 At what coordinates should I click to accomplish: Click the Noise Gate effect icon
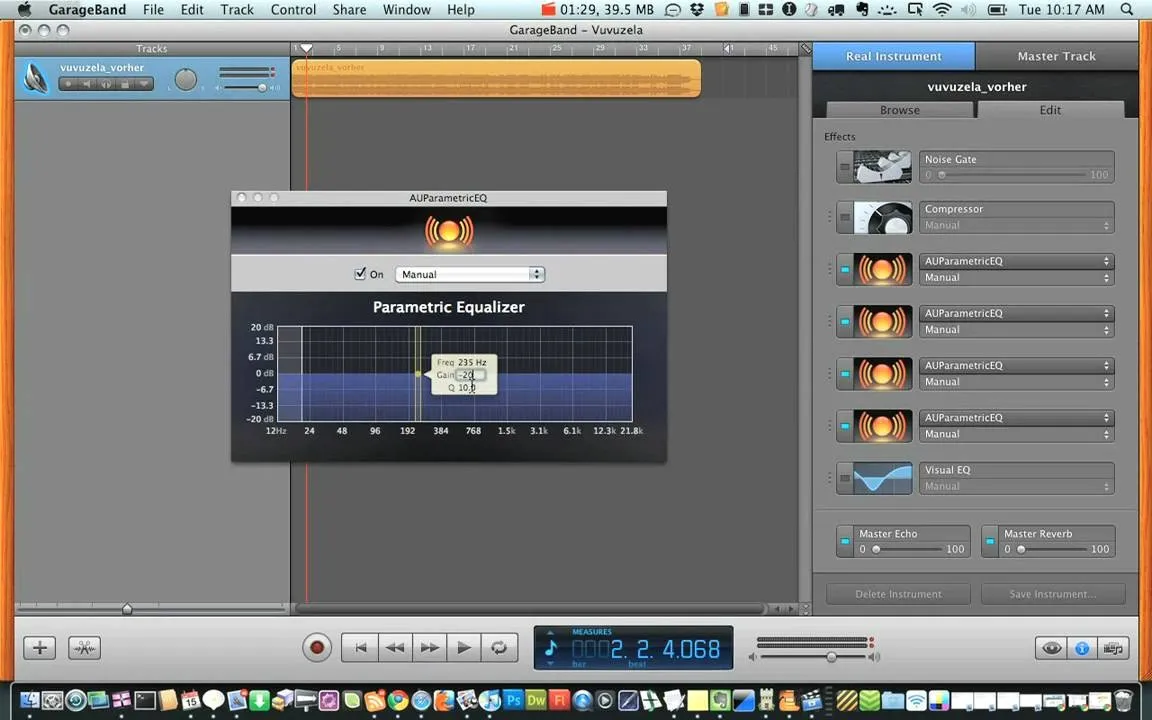[x=882, y=167]
